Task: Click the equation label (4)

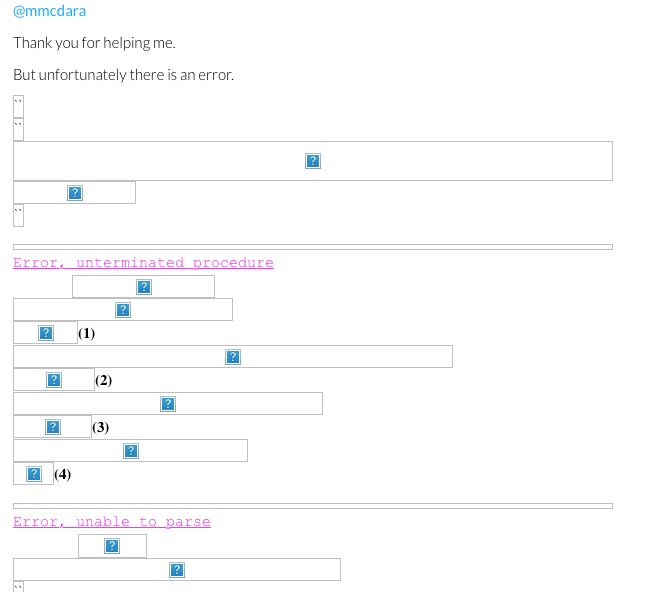Action: 63,474
